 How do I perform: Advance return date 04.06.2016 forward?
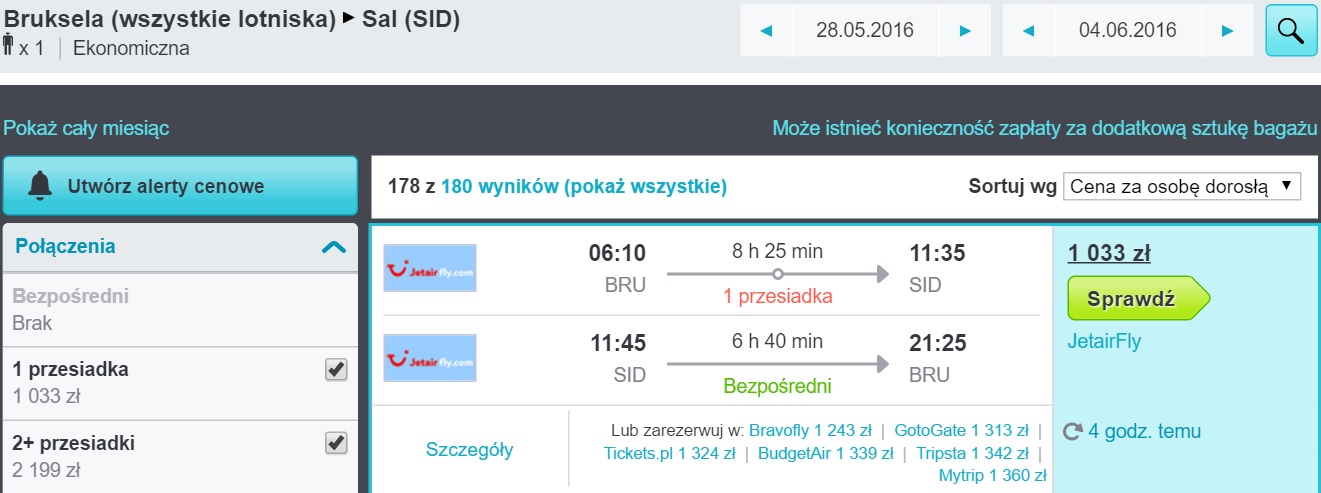pyautogui.click(x=1227, y=31)
